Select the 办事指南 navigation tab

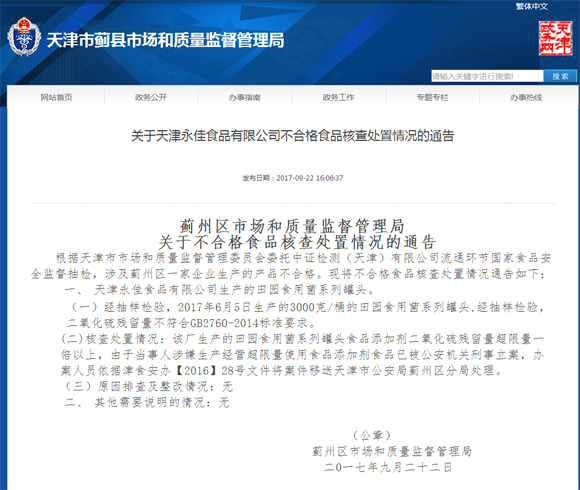pos(245,97)
